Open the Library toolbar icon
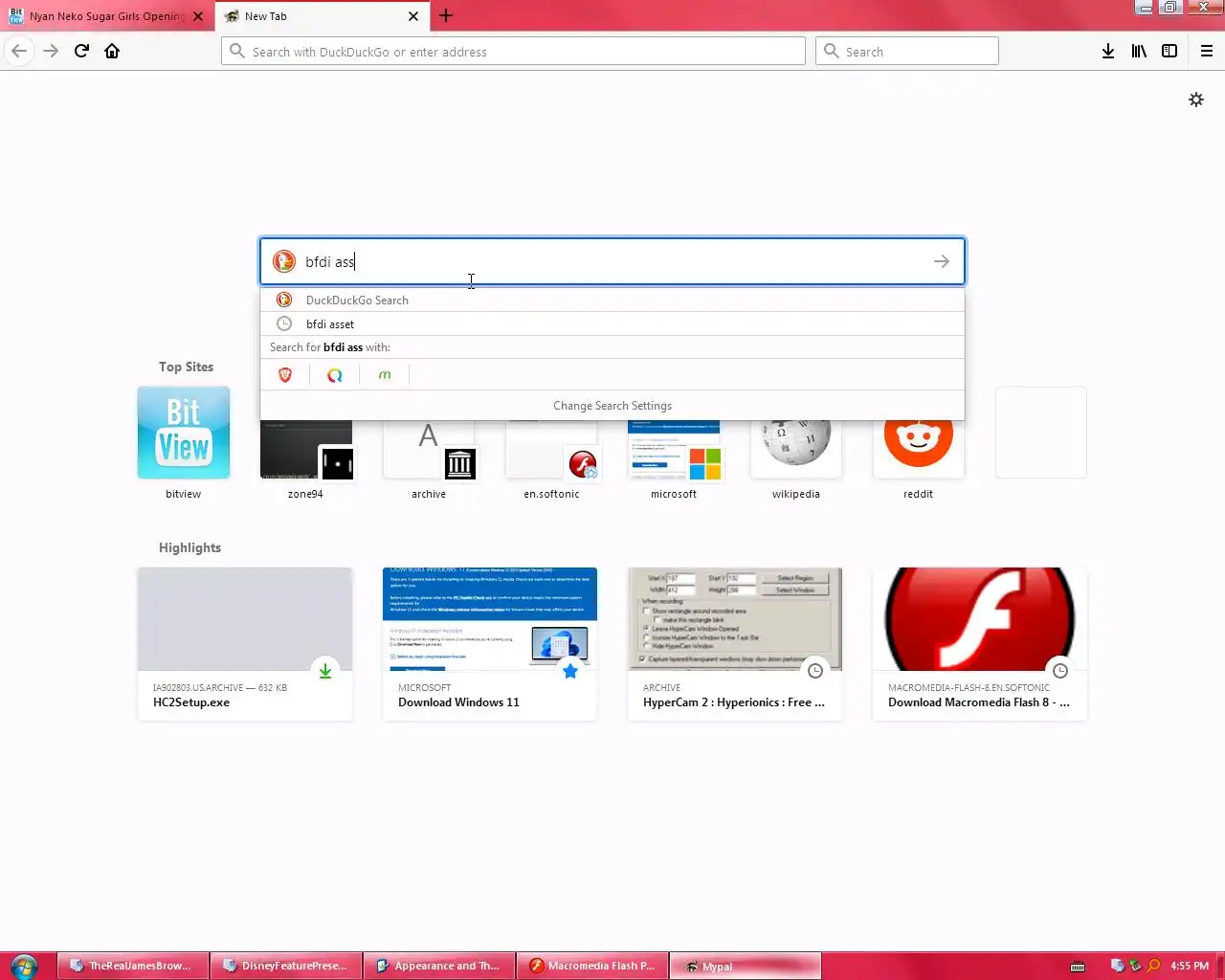This screenshot has height=980, width=1225. tap(1138, 51)
